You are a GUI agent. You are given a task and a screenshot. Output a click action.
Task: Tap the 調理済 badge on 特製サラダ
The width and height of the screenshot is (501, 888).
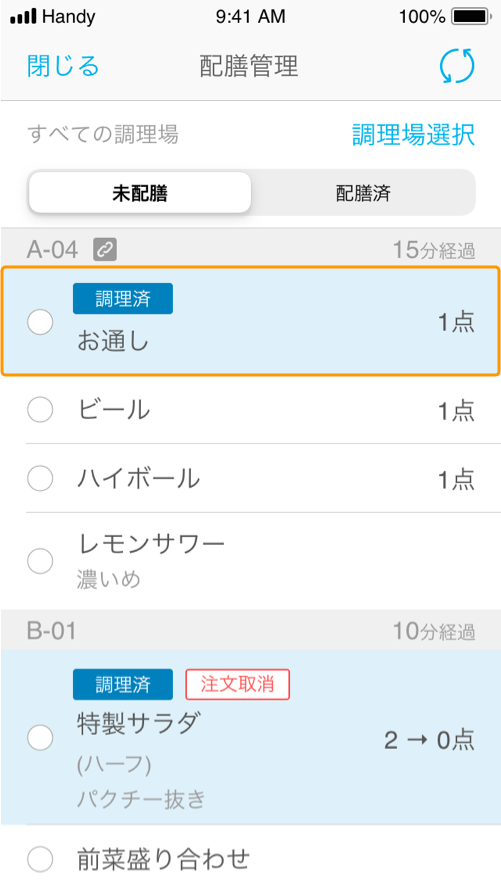pyautogui.click(x=123, y=684)
